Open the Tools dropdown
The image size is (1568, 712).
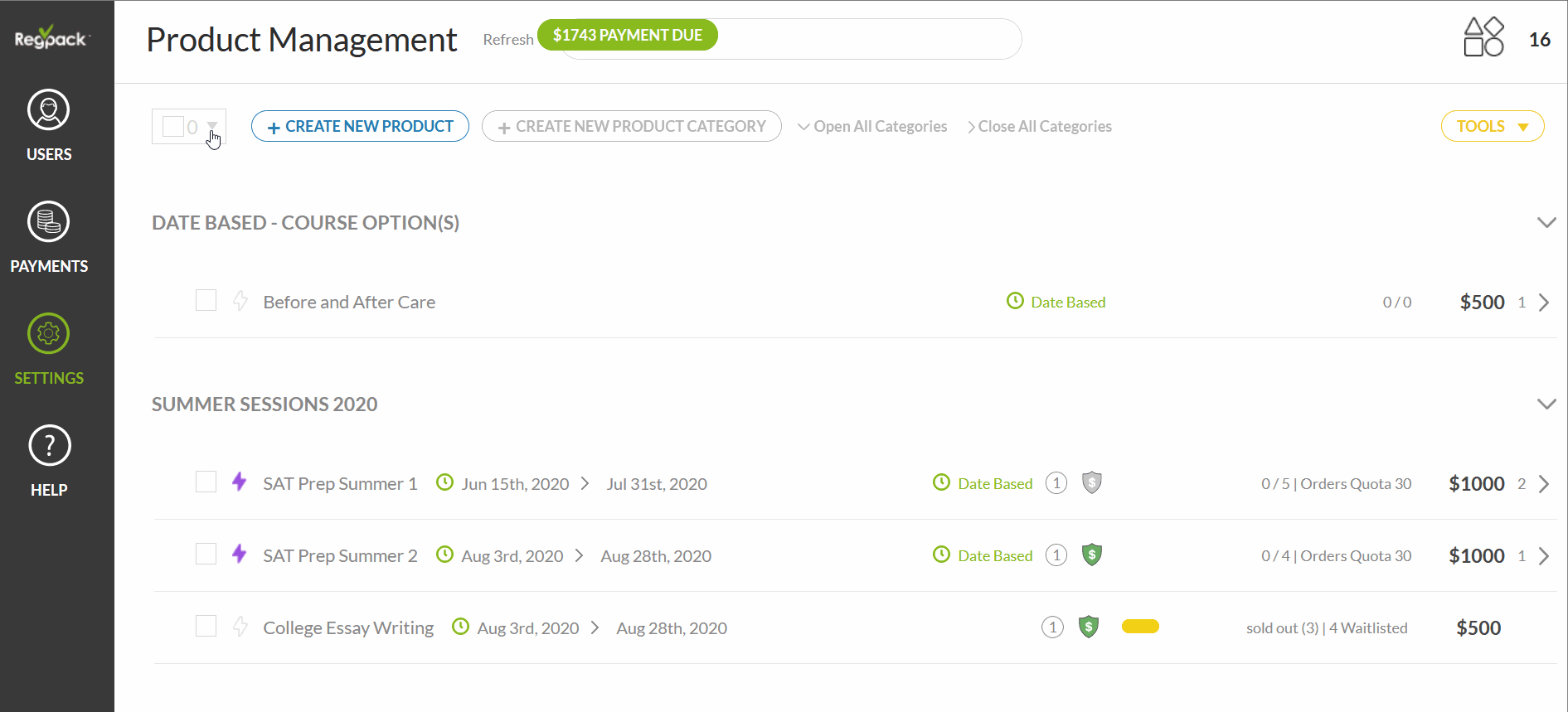coord(1492,126)
